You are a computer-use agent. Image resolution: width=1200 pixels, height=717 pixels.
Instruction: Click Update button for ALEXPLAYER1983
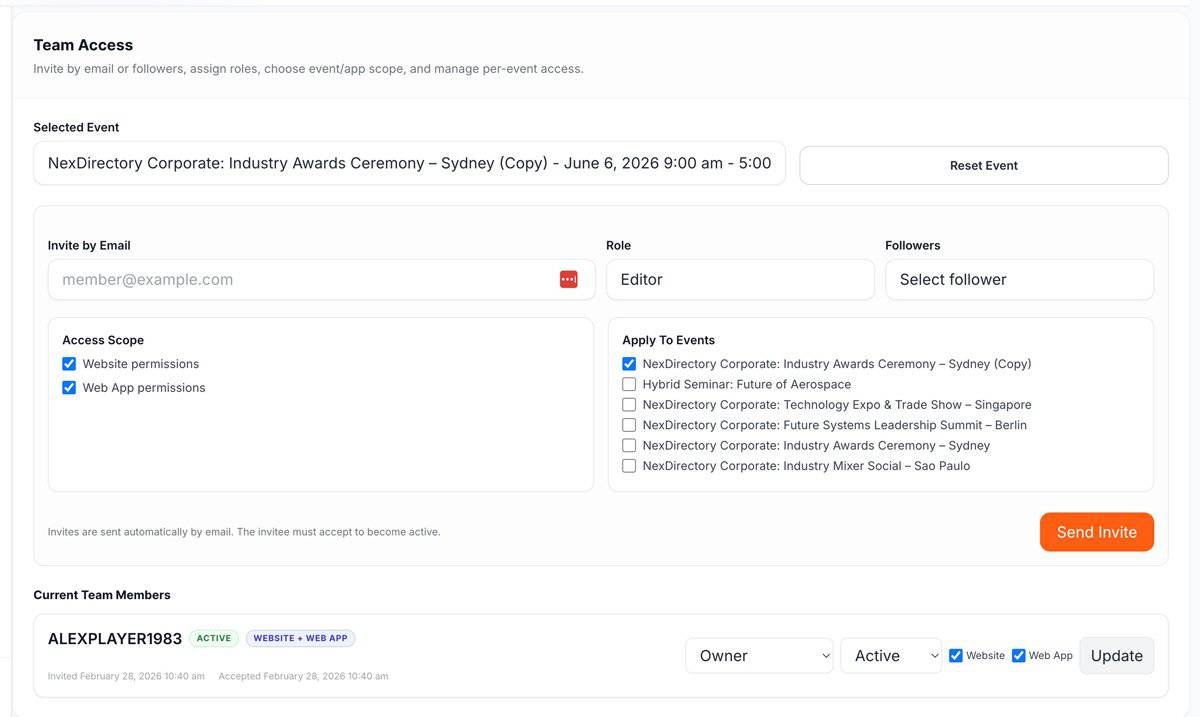1116,656
